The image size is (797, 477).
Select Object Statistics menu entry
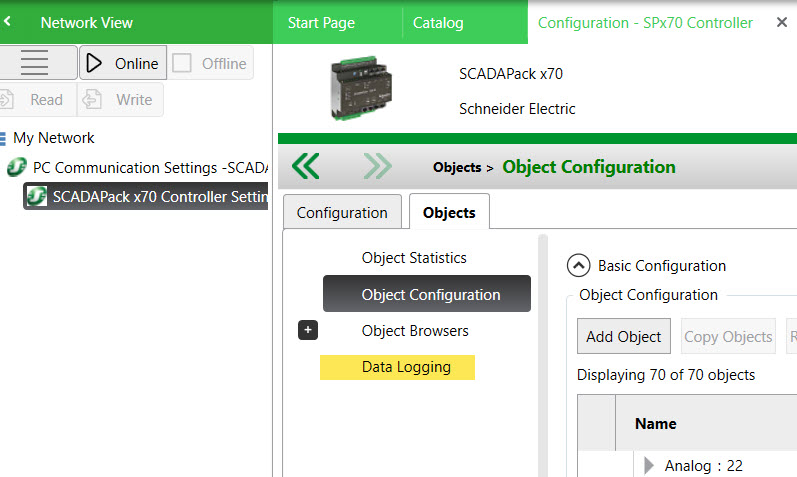pos(414,258)
